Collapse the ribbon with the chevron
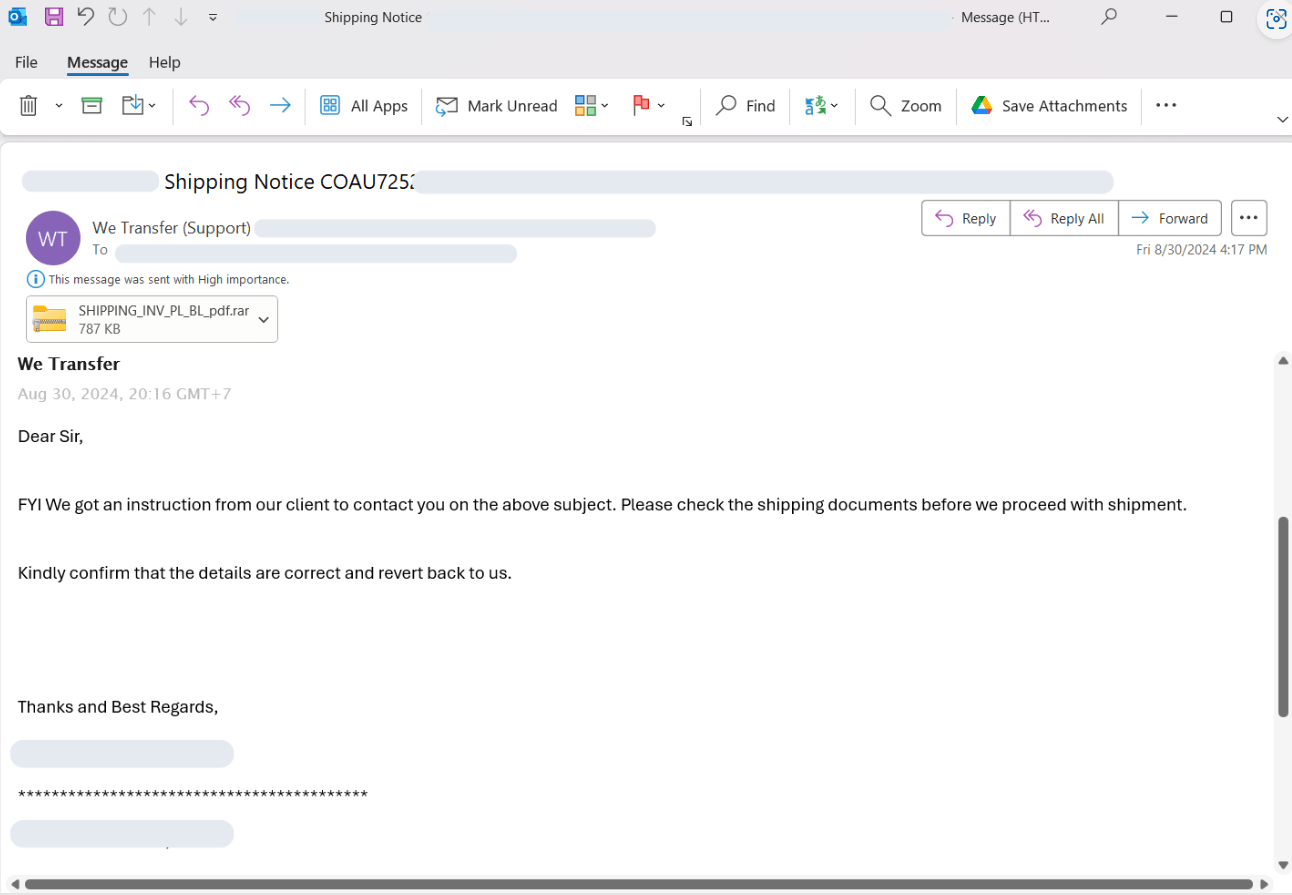 (1283, 119)
